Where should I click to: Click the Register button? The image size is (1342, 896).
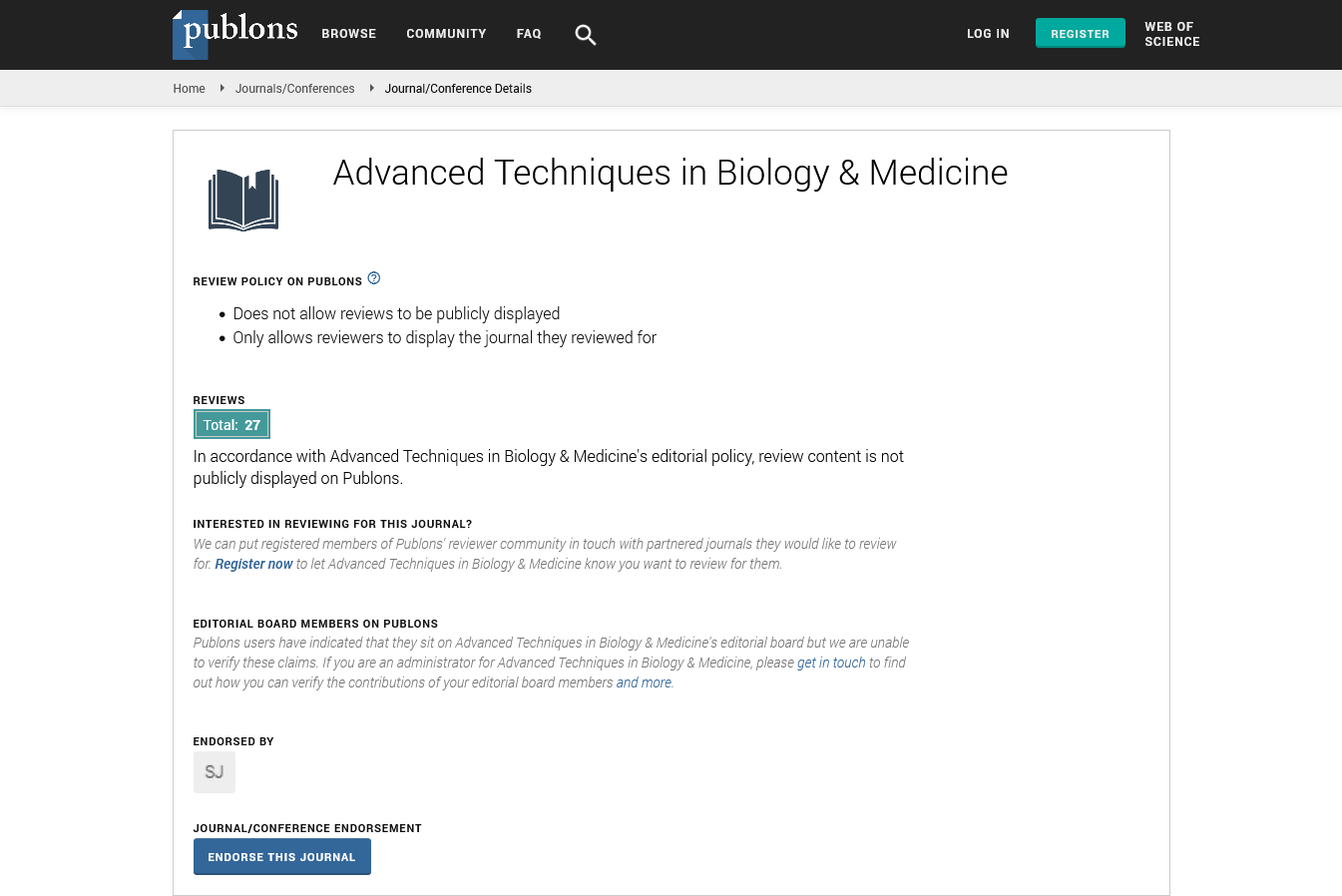tap(1081, 33)
